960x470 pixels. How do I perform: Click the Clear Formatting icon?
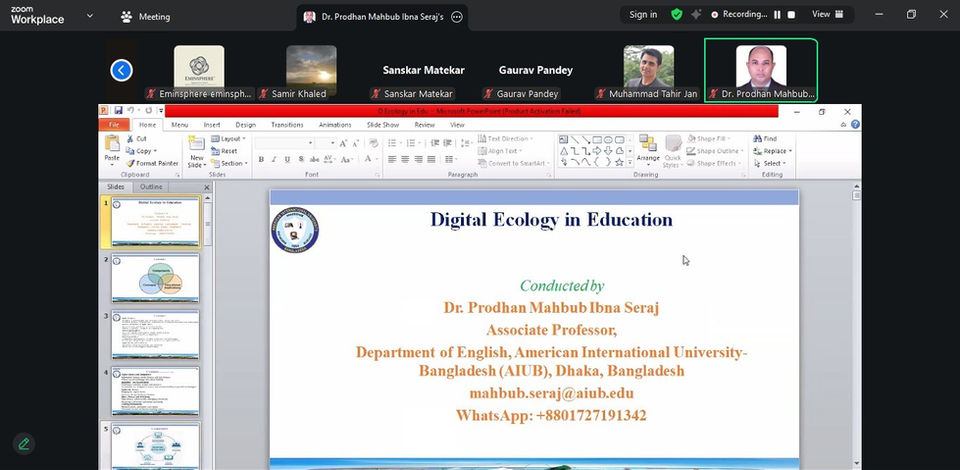pyautogui.click(x=373, y=143)
